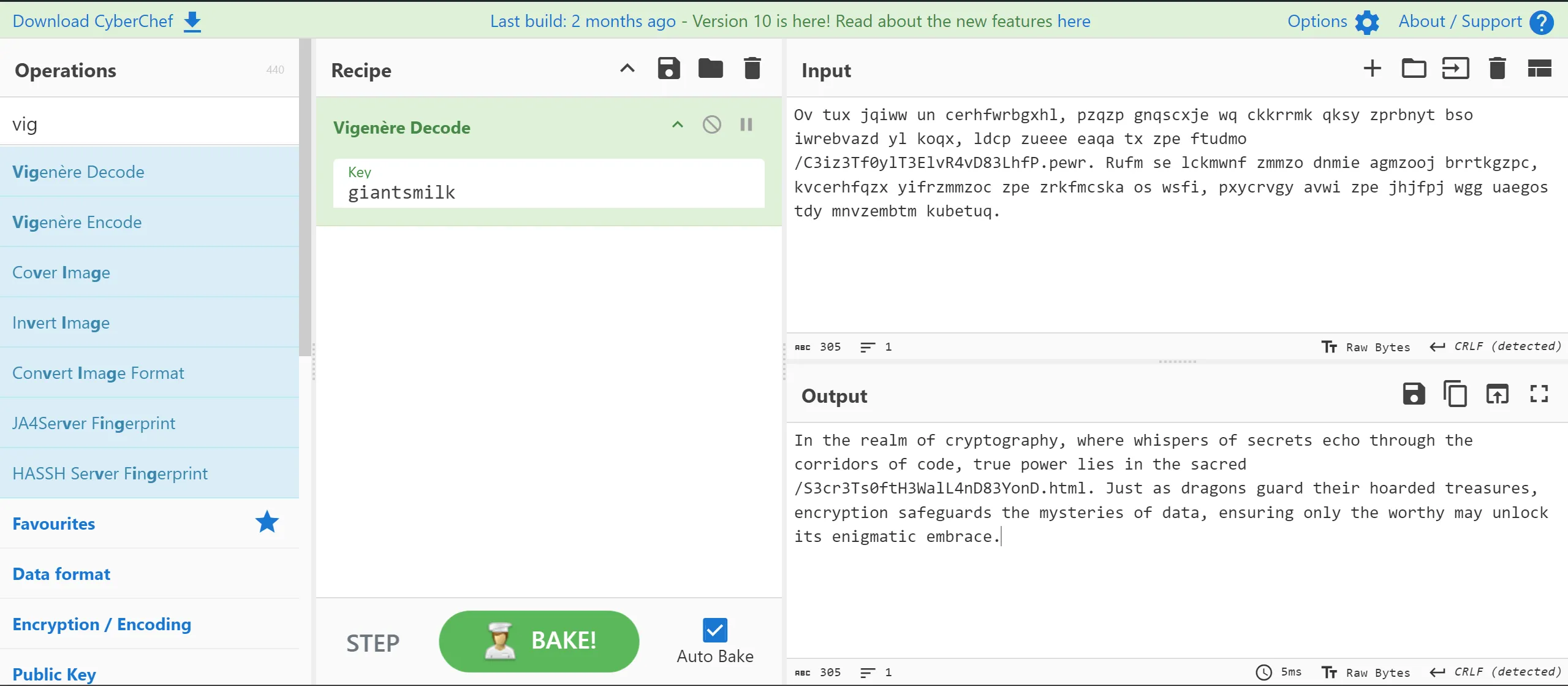
Task: Collapse the Vigenère Decode operation arguments
Action: [x=677, y=125]
